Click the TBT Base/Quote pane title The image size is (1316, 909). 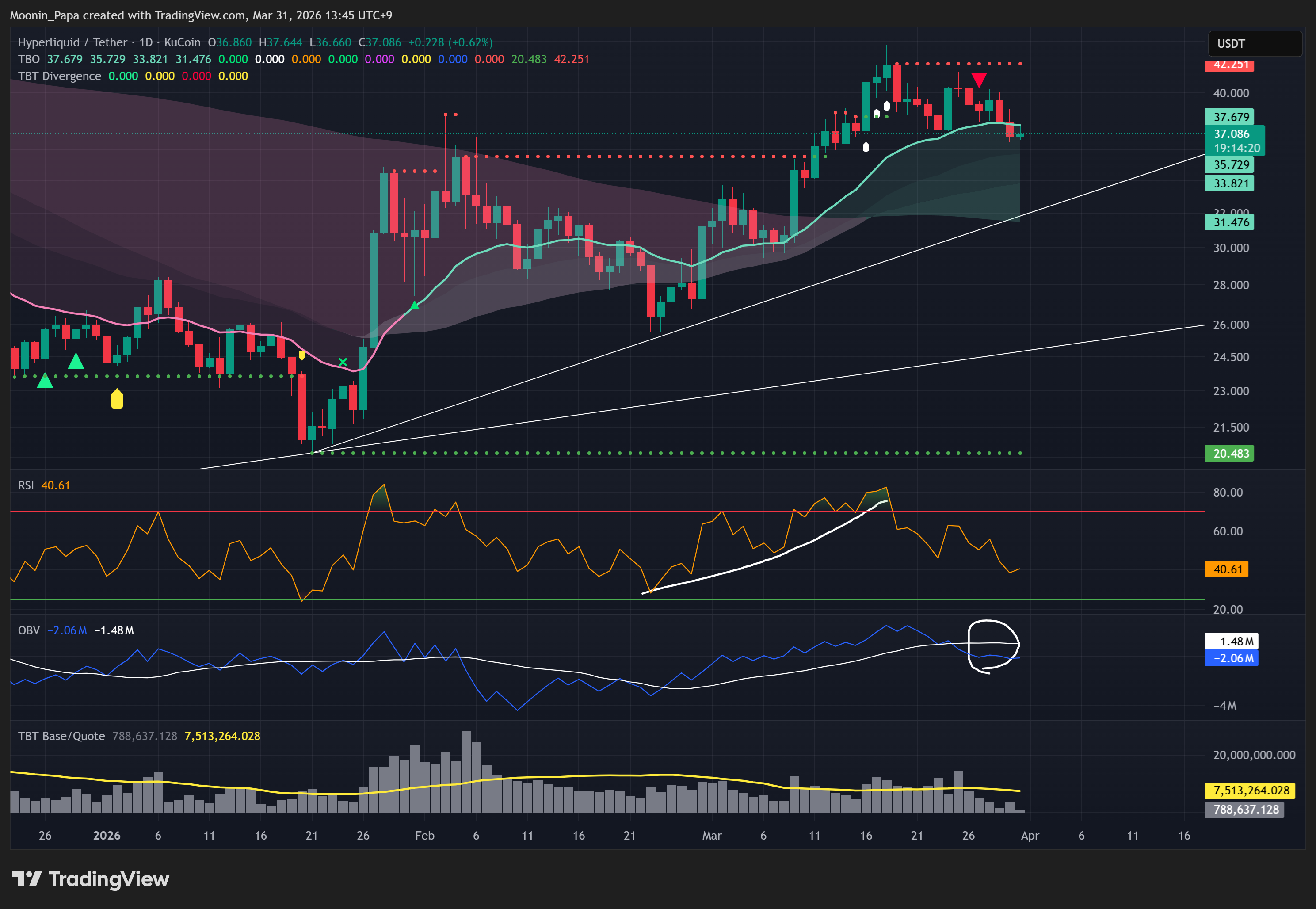tap(61, 736)
